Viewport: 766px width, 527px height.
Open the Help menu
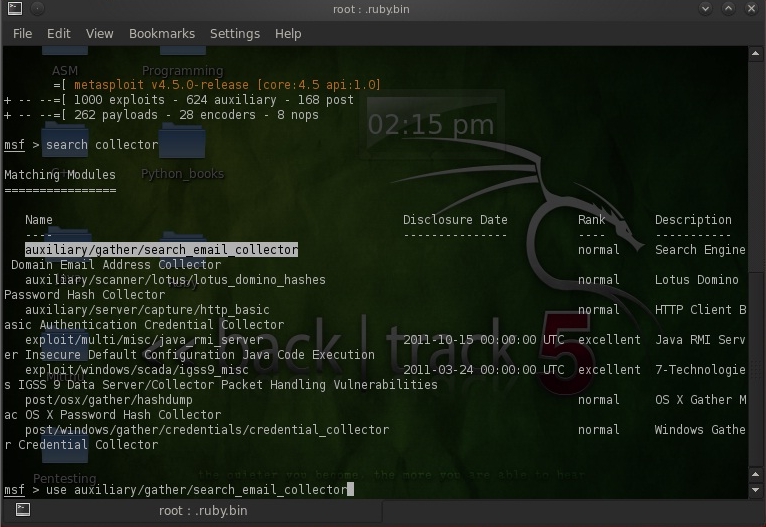tap(288, 34)
